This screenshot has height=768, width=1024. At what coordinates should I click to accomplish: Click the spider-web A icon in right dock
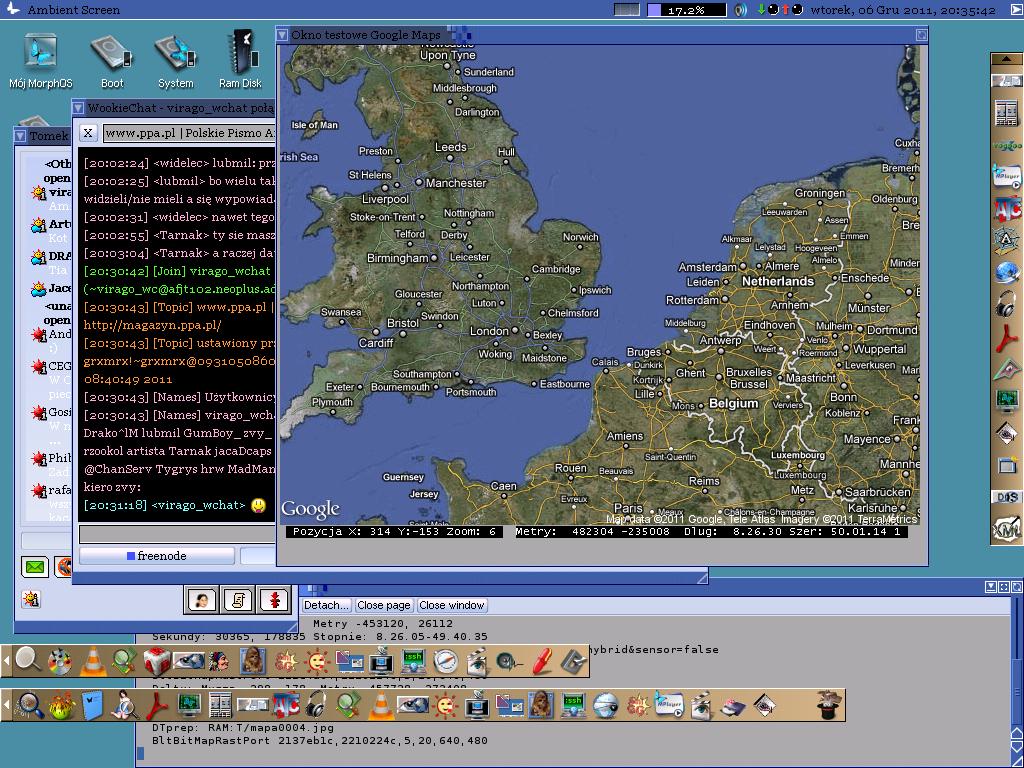coord(1006,240)
